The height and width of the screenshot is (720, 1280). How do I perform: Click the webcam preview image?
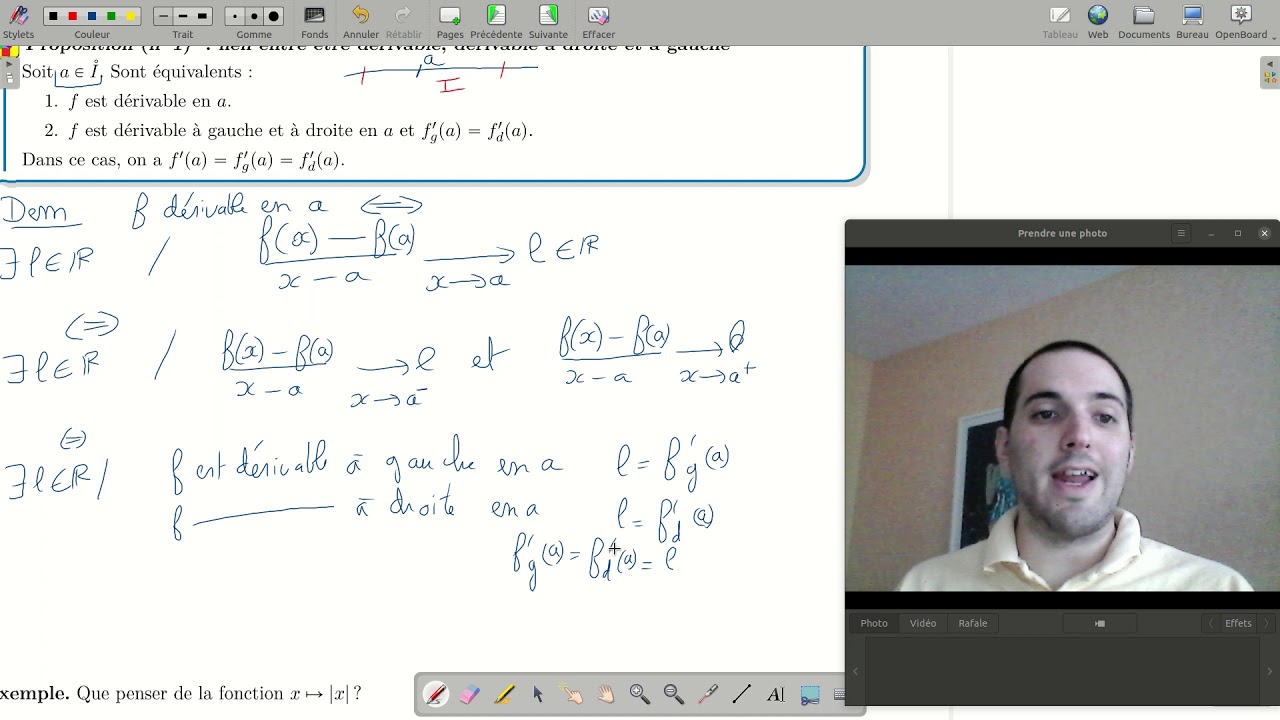pyautogui.click(x=1062, y=428)
